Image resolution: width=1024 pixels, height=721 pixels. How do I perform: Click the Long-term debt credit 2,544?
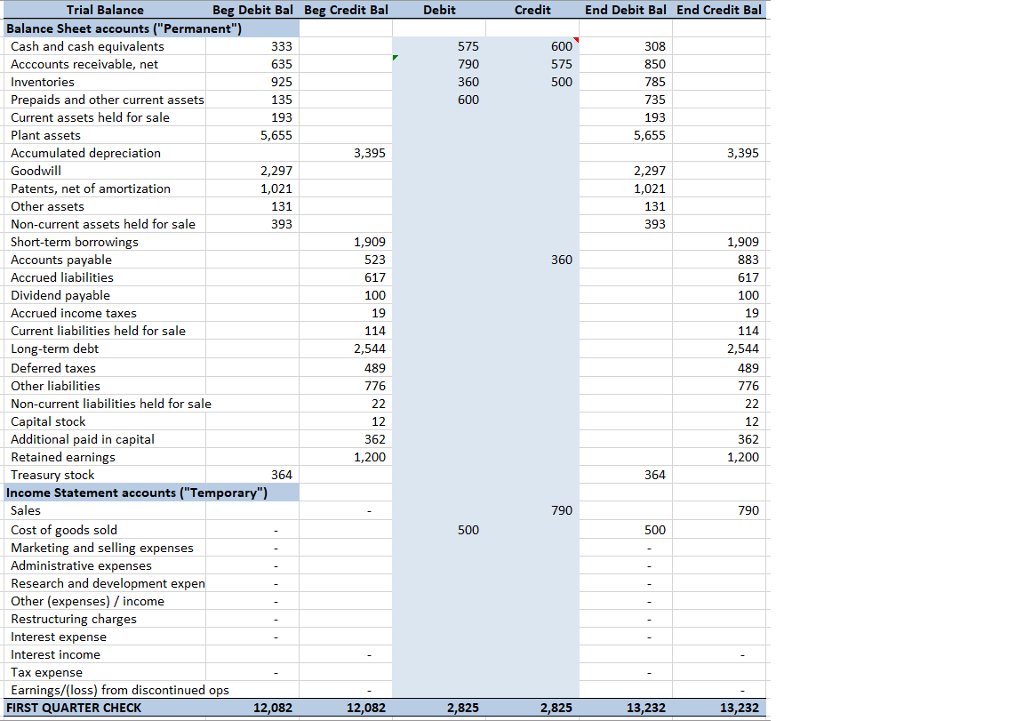[x=370, y=348]
